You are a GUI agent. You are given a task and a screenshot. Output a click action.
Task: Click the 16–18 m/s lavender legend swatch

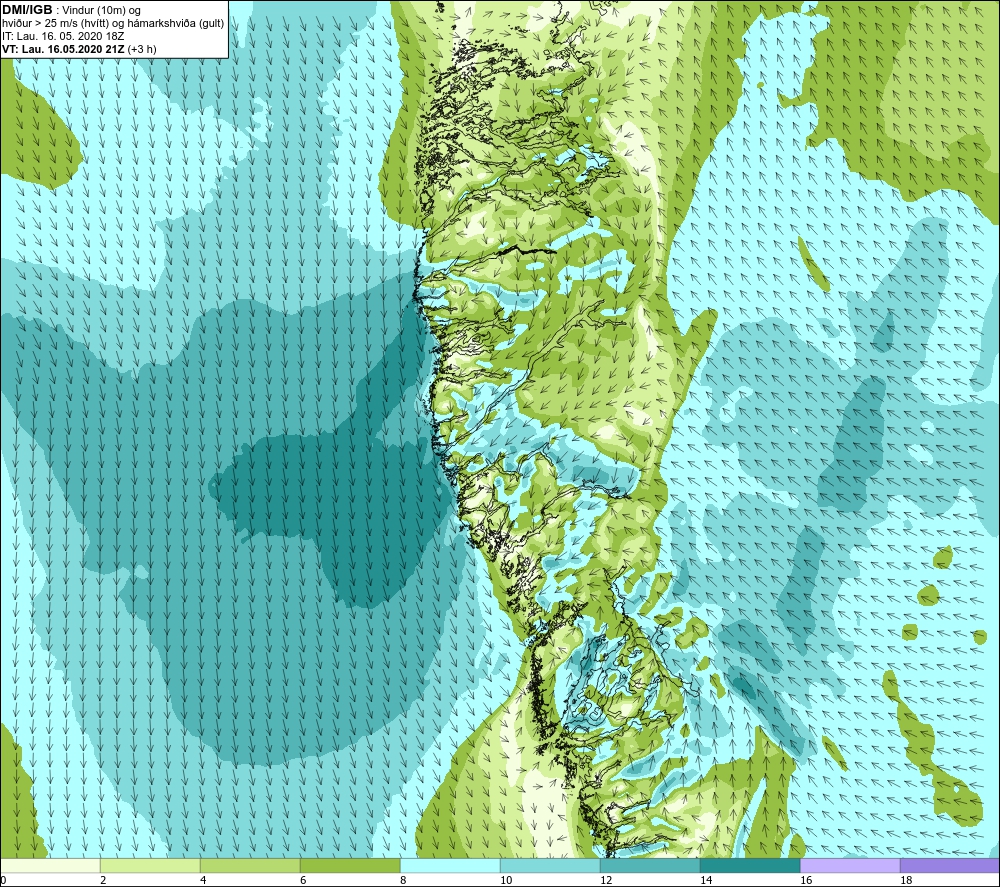point(850,865)
